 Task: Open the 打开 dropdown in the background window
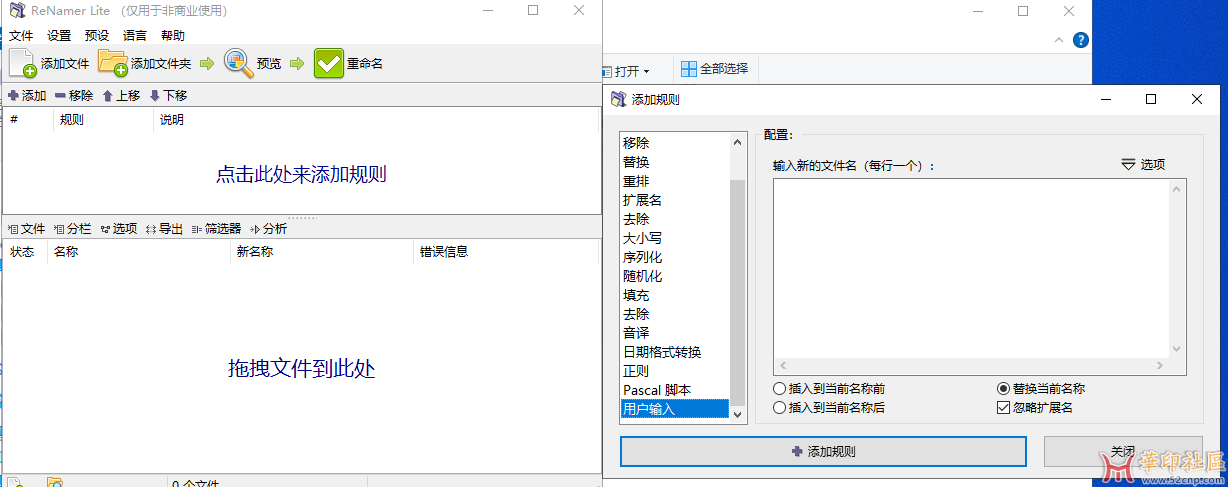(x=626, y=70)
